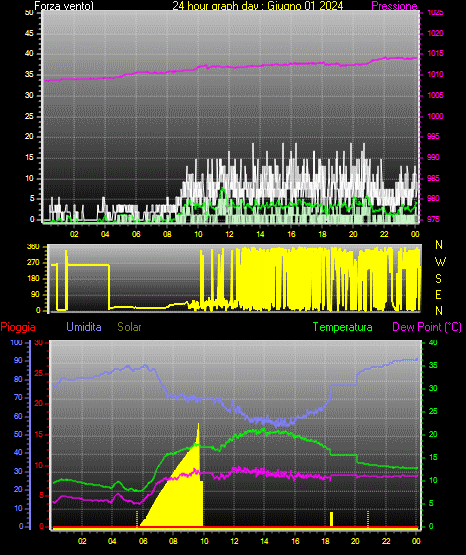Click the 35 temperature axis value

[x=433, y=365]
